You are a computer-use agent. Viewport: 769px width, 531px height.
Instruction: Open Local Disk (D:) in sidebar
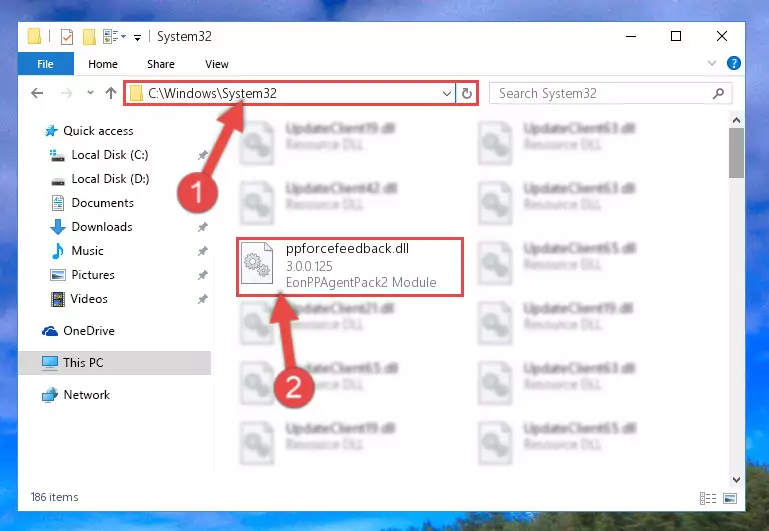click(x=110, y=179)
